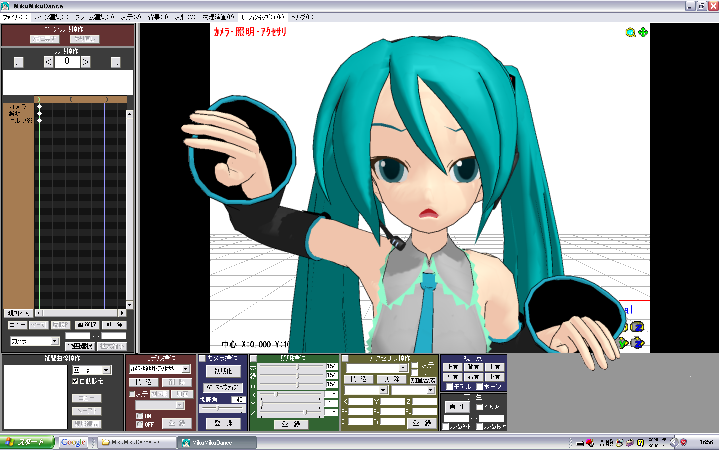Viewport: 719px width, 450px height.
Task: Select the ON radio button in model panel
Action: (x=139, y=416)
